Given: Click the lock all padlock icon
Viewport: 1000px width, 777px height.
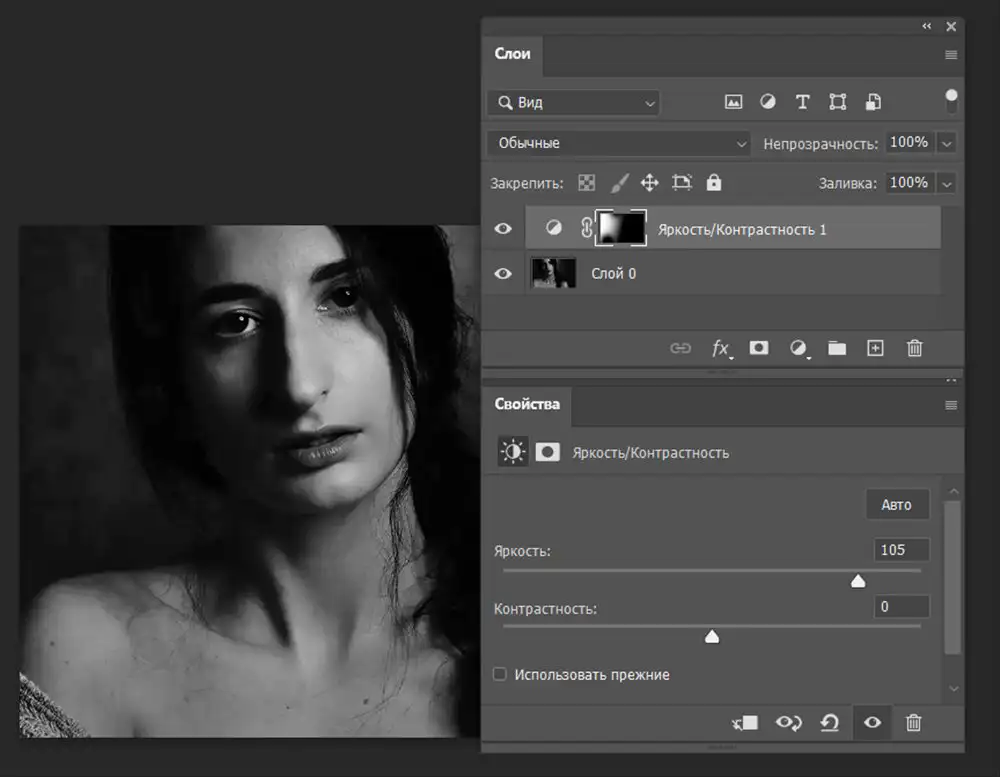Looking at the screenshot, I should (x=714, y=183).
